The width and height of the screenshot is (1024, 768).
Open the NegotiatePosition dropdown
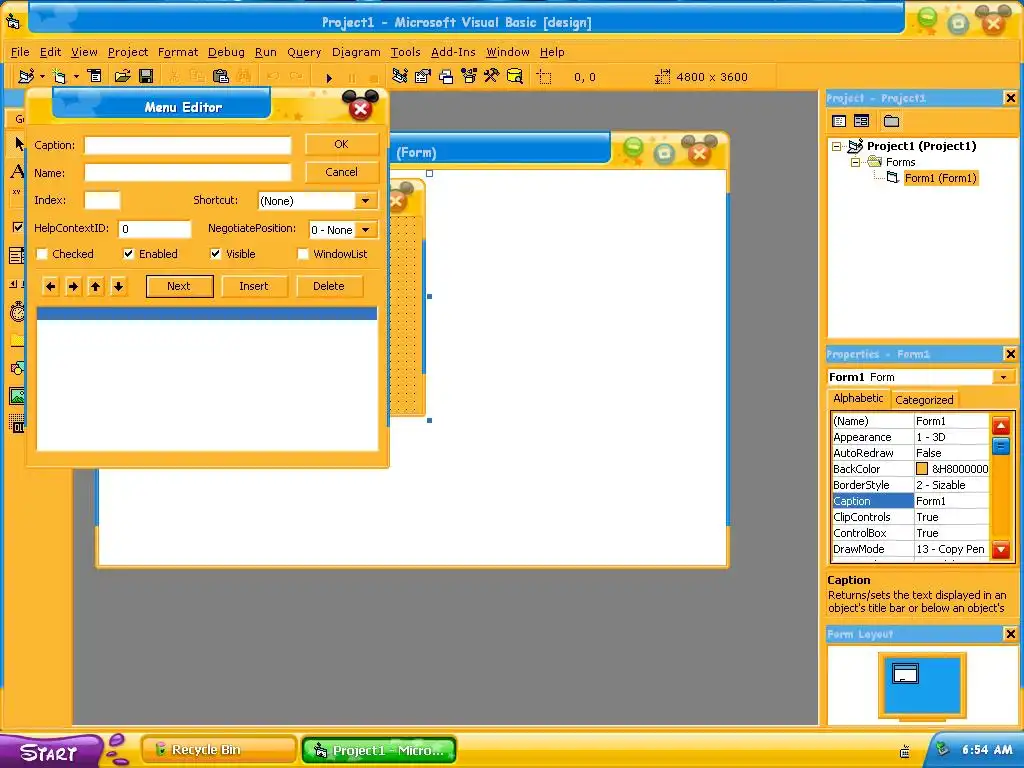pos(366,230)
